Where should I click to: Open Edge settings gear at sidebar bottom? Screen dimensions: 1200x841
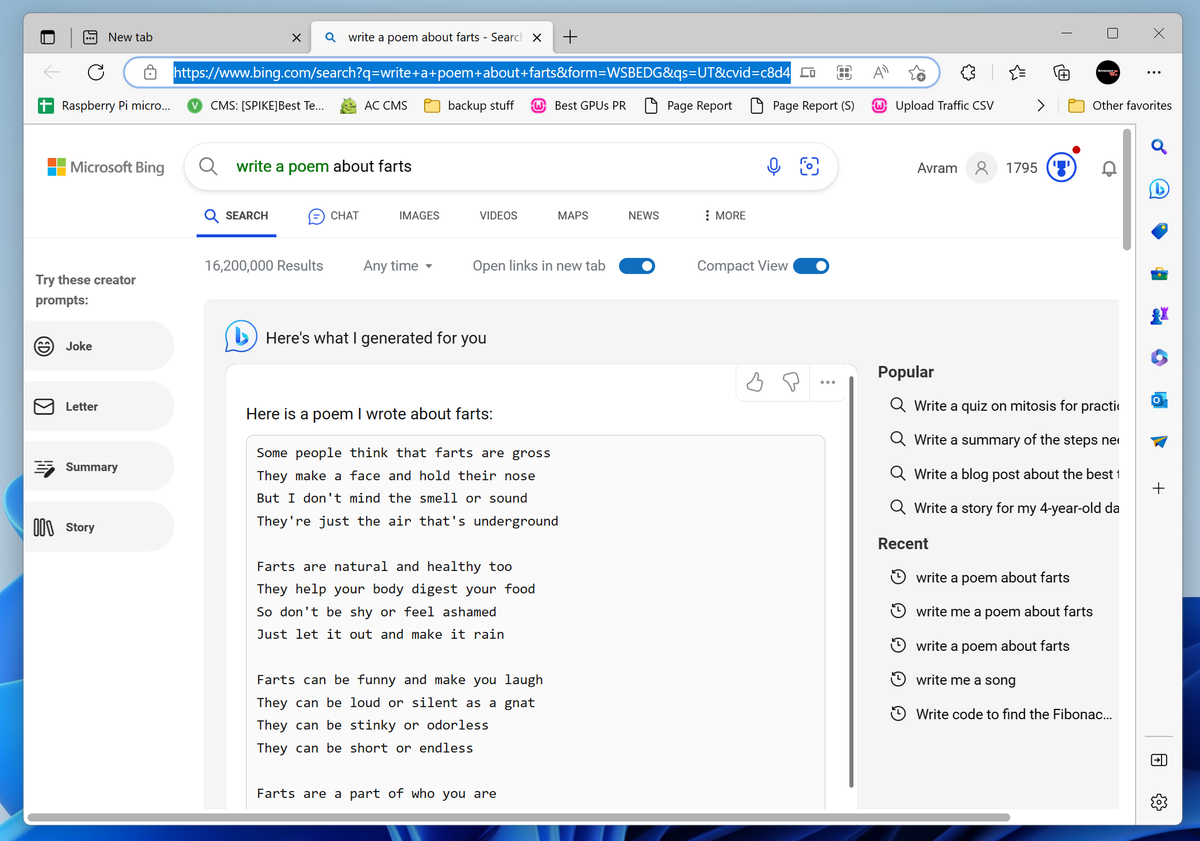click(x=1158, y=802)
